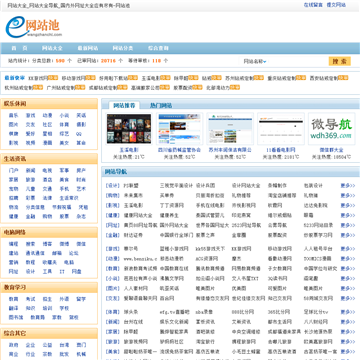This screenshot has height=360, width=360.
Task: Open 好用的下载站 in 最新收录
Action: coord(113,78)
